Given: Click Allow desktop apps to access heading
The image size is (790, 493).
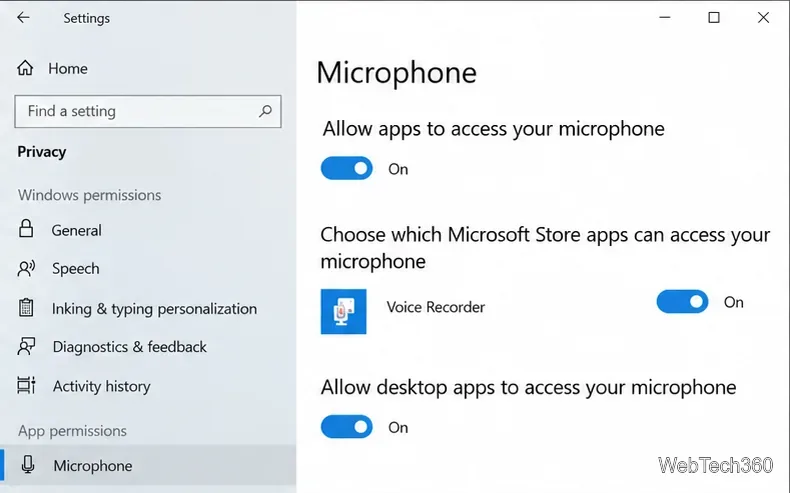Looking at the screenshot, I should point(529,388).
